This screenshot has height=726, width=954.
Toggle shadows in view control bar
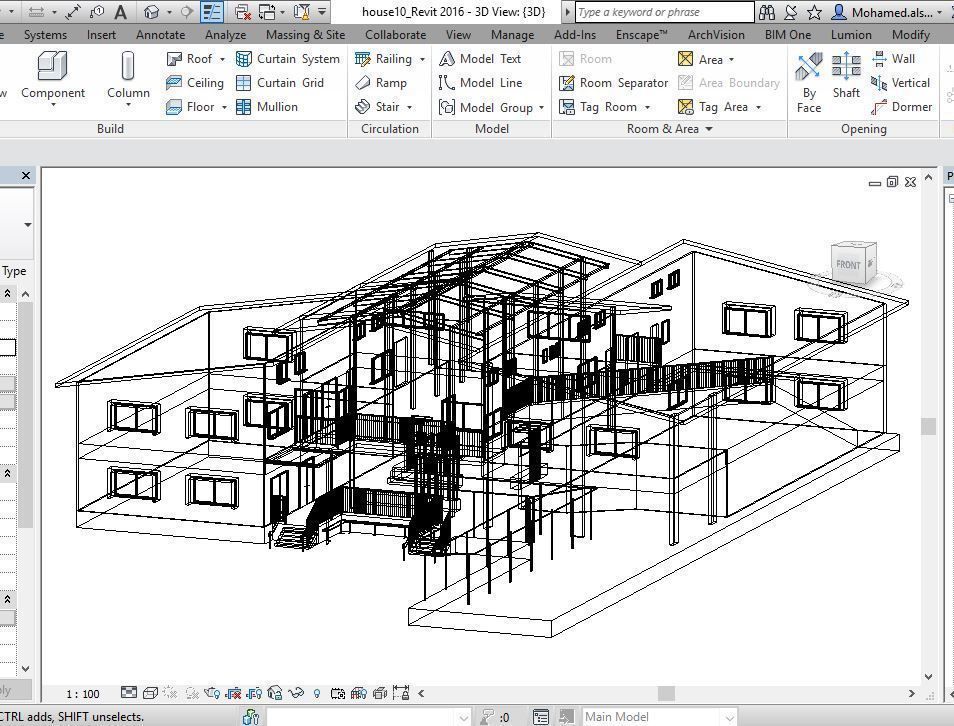pos(192,693)
